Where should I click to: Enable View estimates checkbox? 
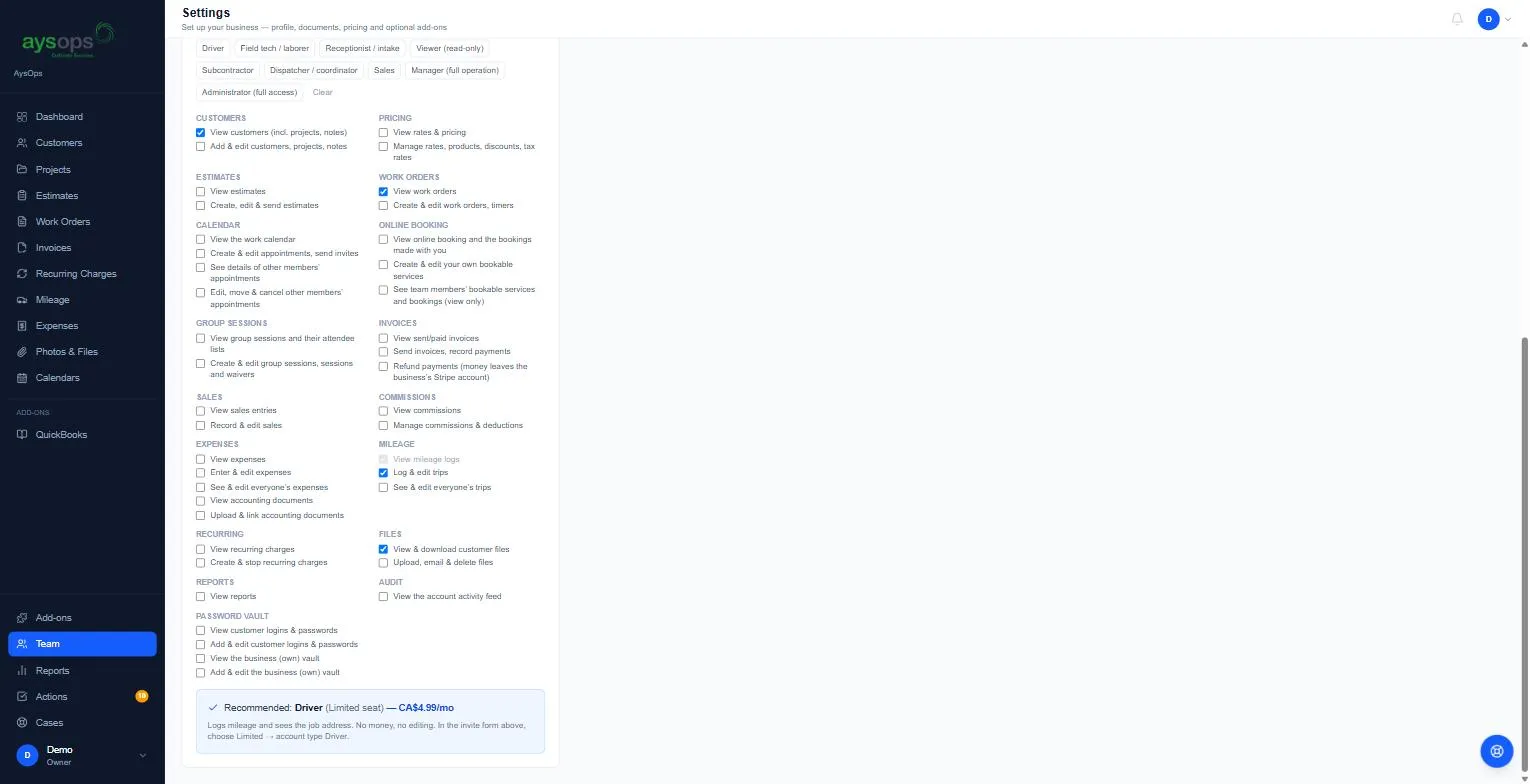pos(201,192)
